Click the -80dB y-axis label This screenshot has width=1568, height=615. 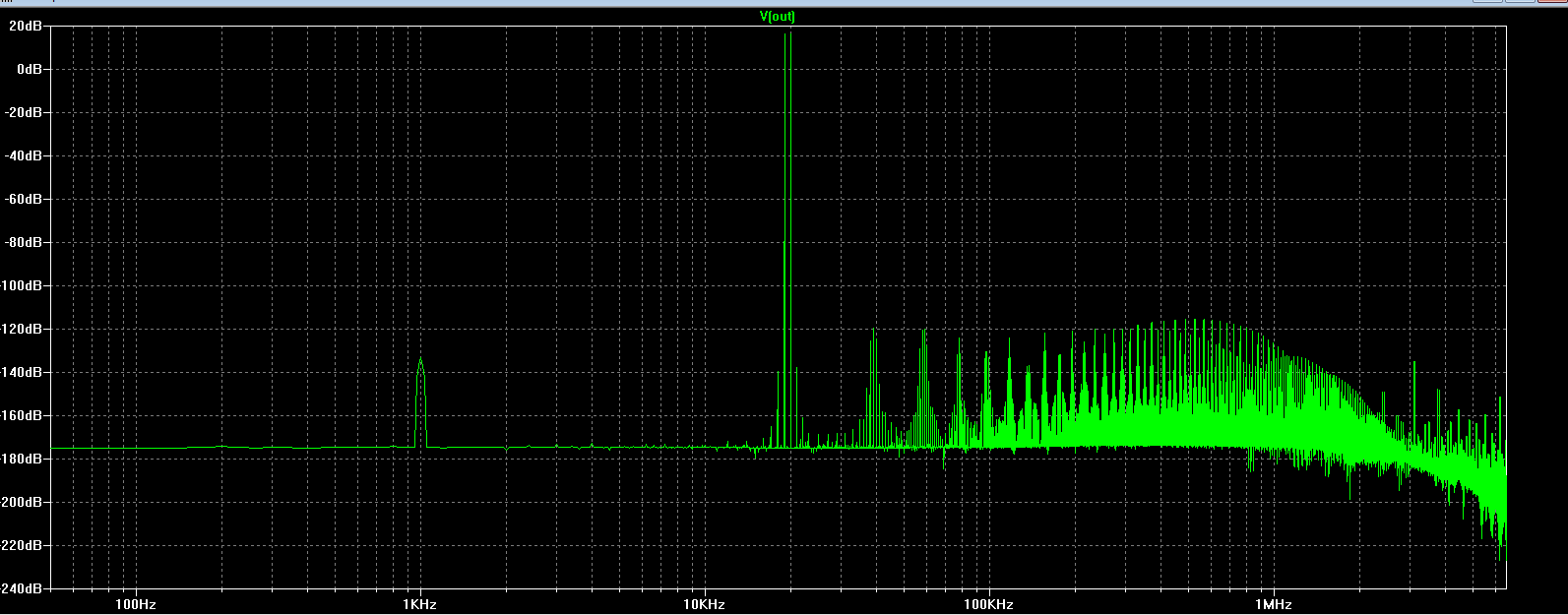tap(23, 242)
